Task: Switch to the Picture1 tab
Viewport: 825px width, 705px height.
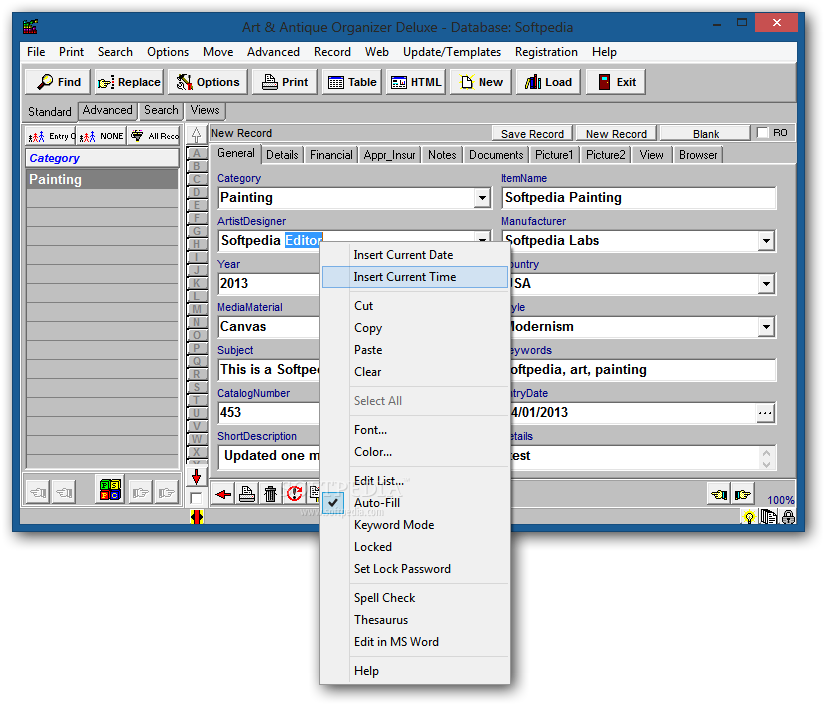Action: click(554, 155)
